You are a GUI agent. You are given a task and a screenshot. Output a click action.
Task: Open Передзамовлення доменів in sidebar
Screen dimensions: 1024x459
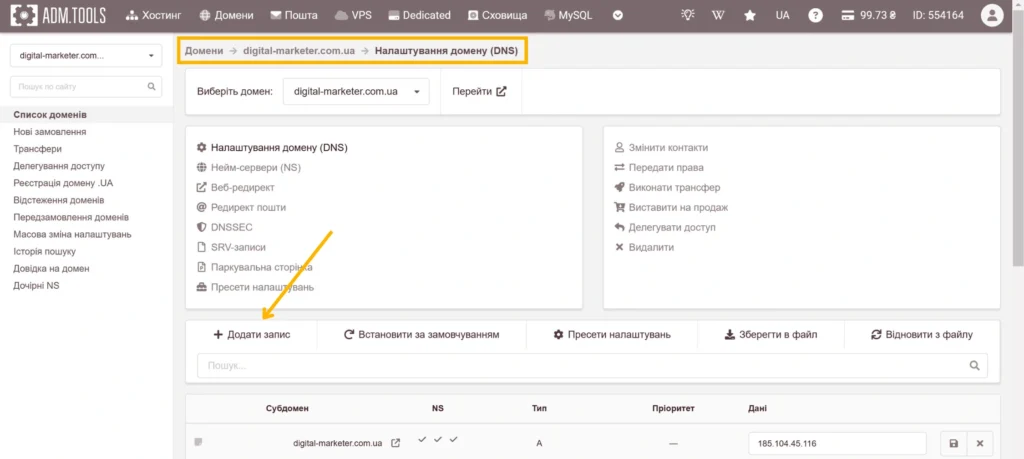(x=71, y=217)
